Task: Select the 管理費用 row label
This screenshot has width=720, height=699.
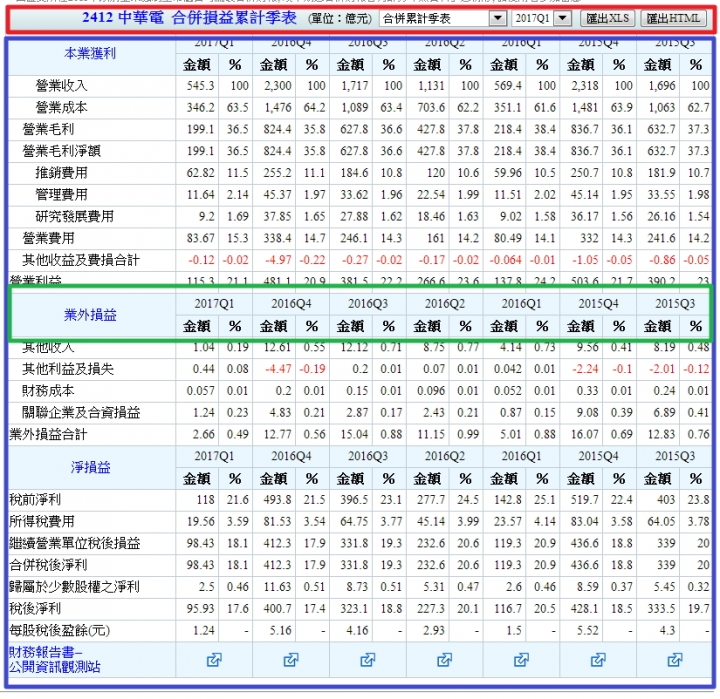Action: [x=62, y=194]
